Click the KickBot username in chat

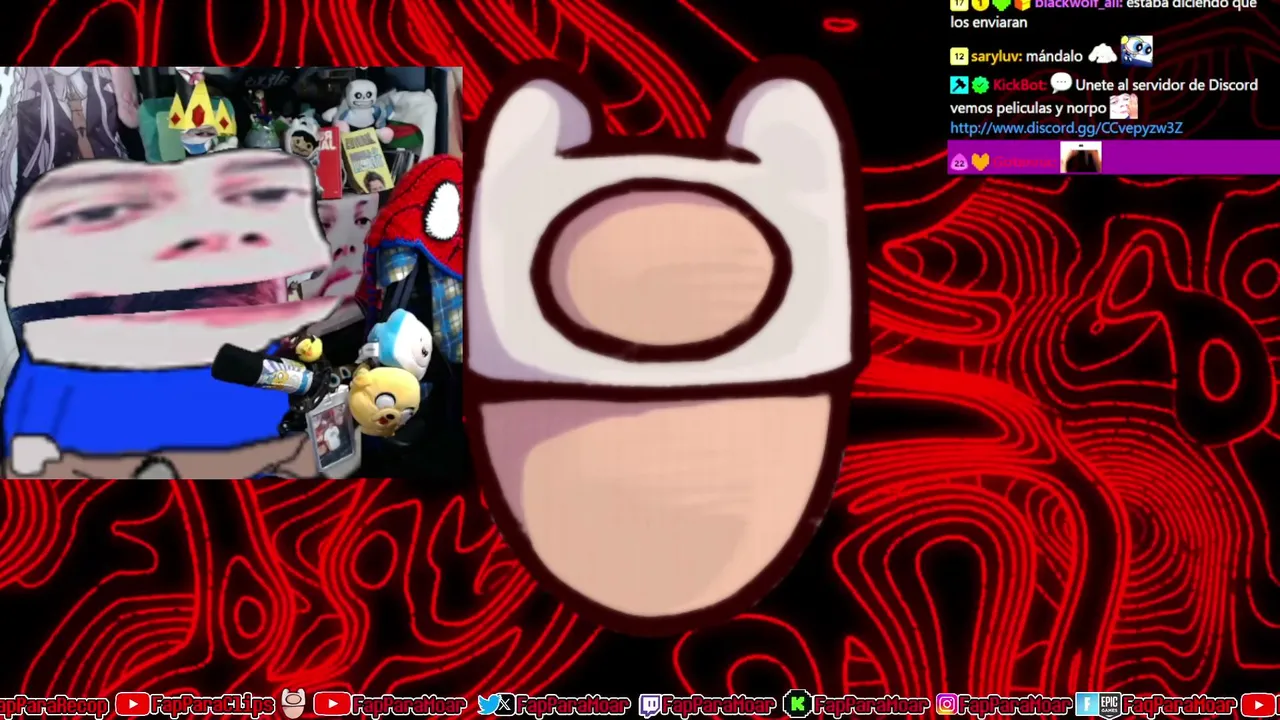(1019, 85)
